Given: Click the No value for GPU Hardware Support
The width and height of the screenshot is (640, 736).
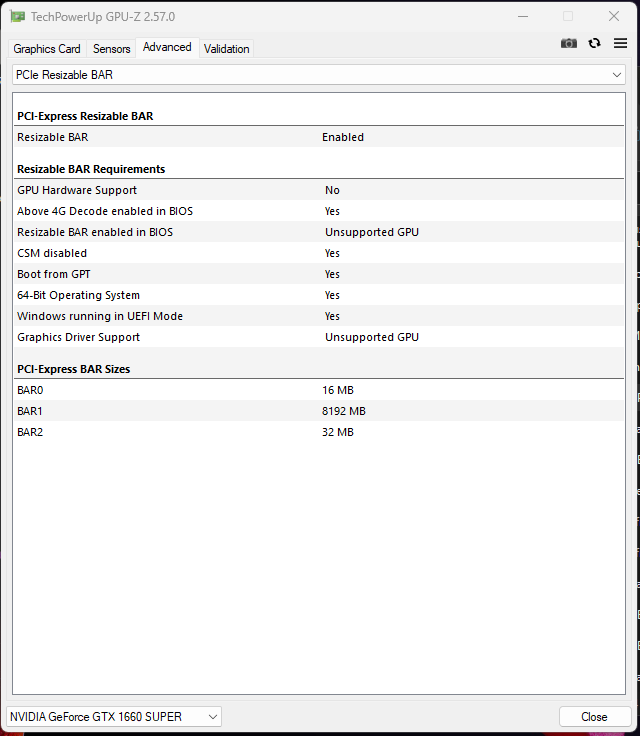Looking at the screenshot, I should [332, 190].
